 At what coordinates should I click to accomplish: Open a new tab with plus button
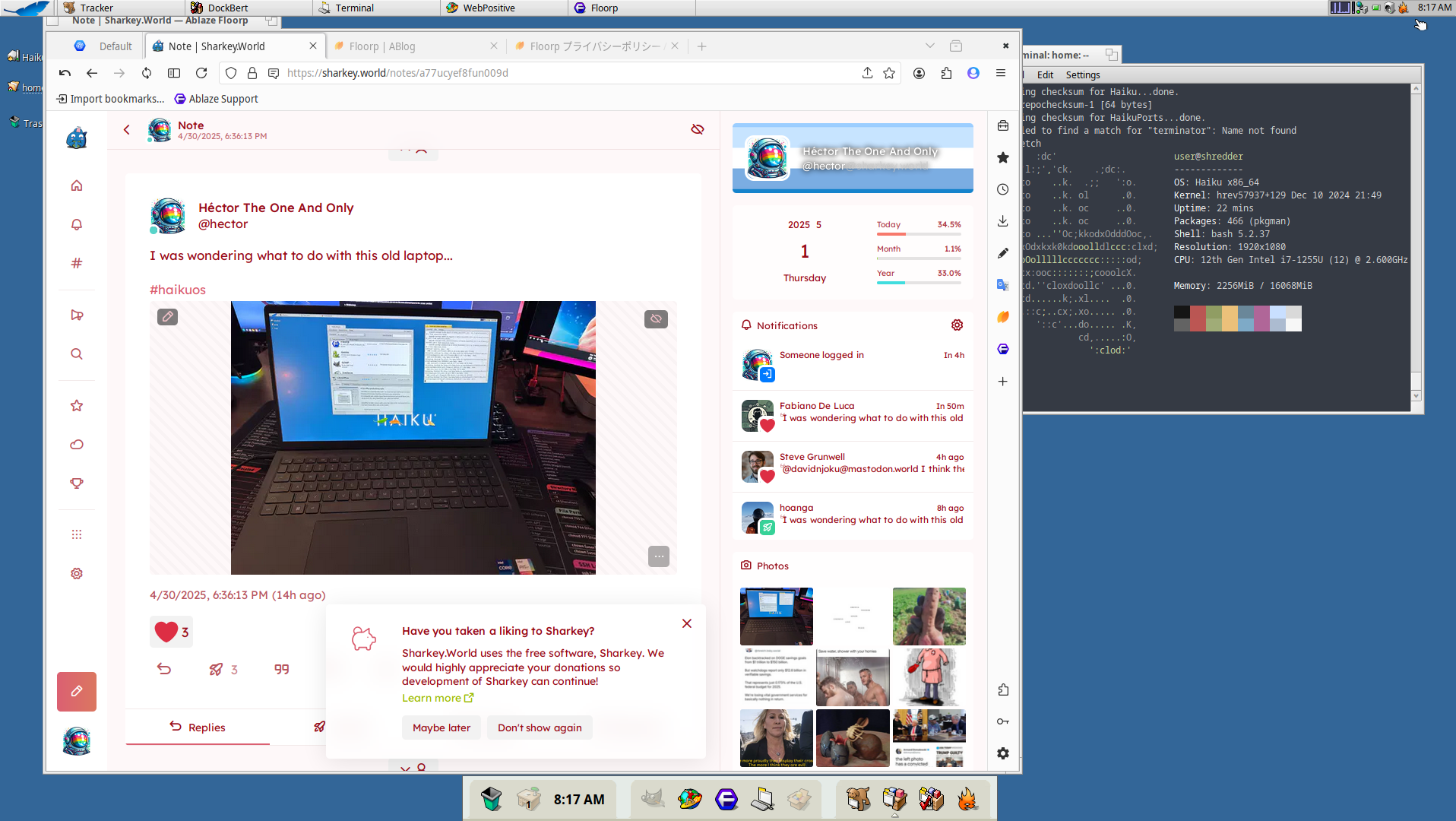702,46
